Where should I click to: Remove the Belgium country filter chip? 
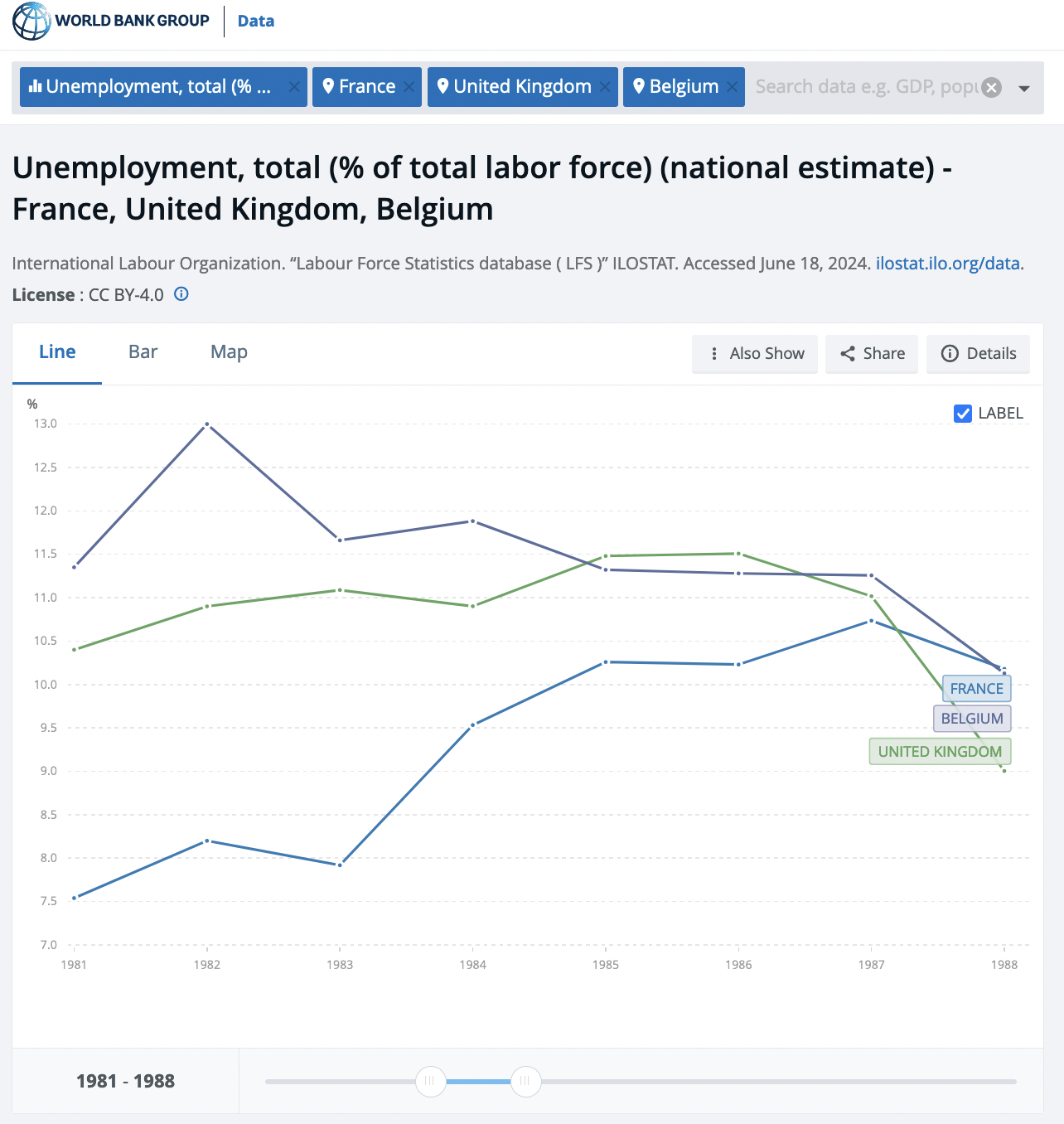(732, 87)
